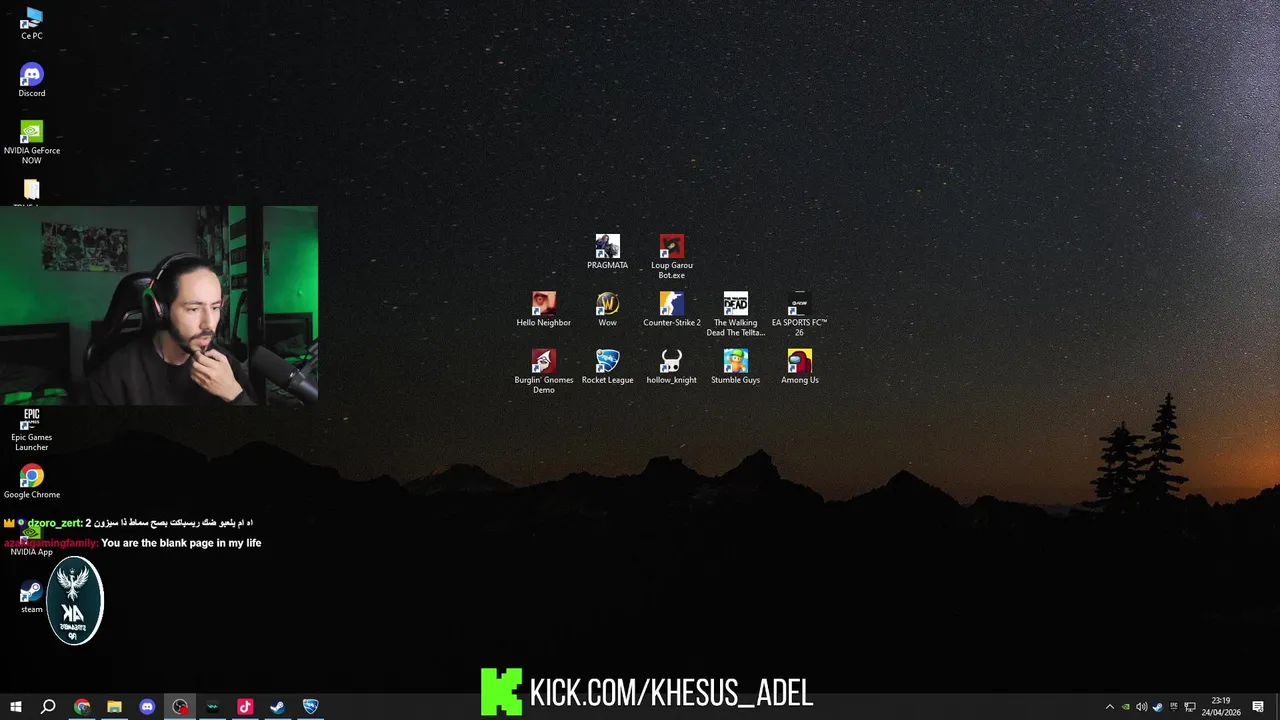Expand hidden system tray icons chevron

coord(1109,707)
